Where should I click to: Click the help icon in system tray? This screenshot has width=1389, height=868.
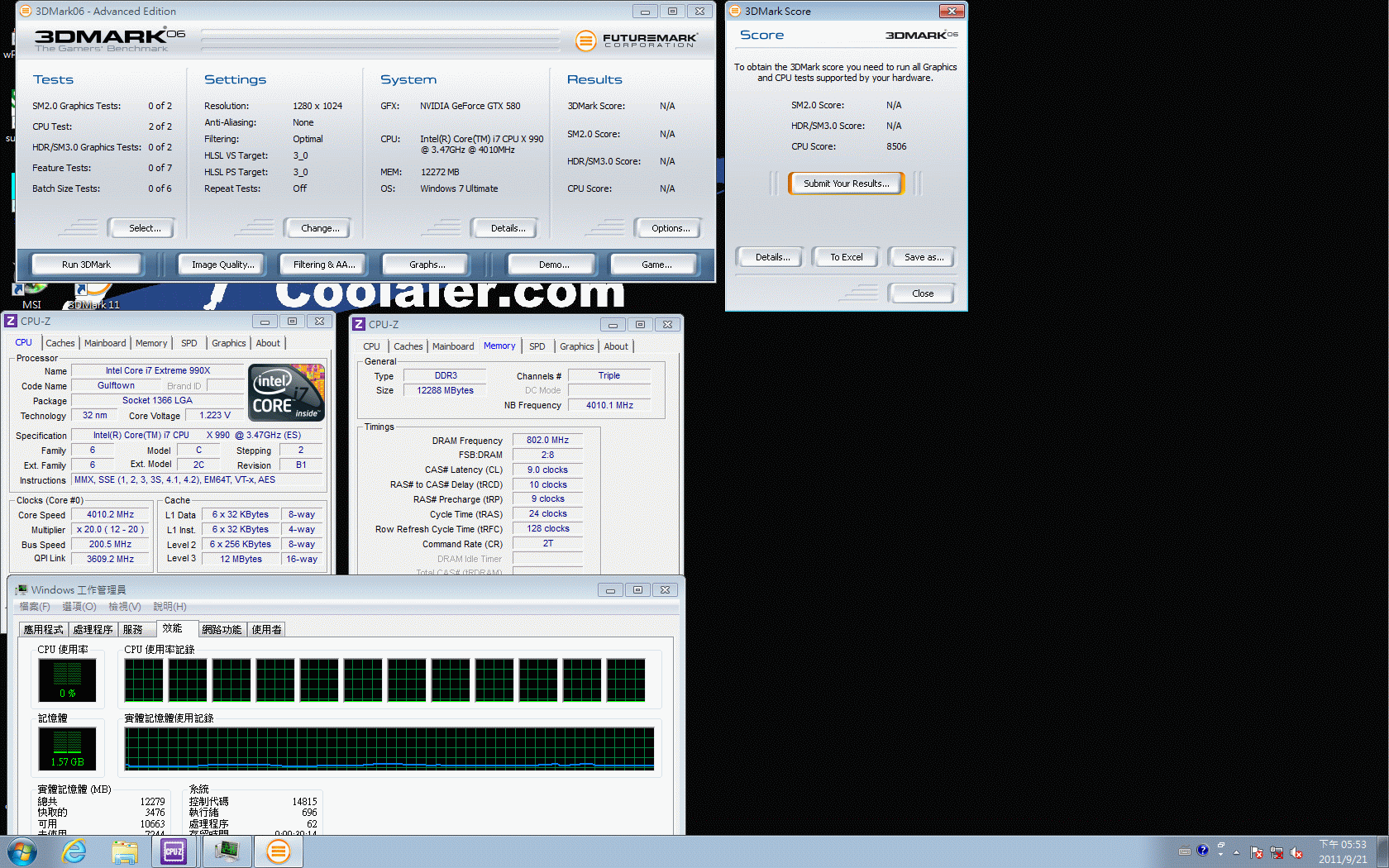(x=1203, y=851)
